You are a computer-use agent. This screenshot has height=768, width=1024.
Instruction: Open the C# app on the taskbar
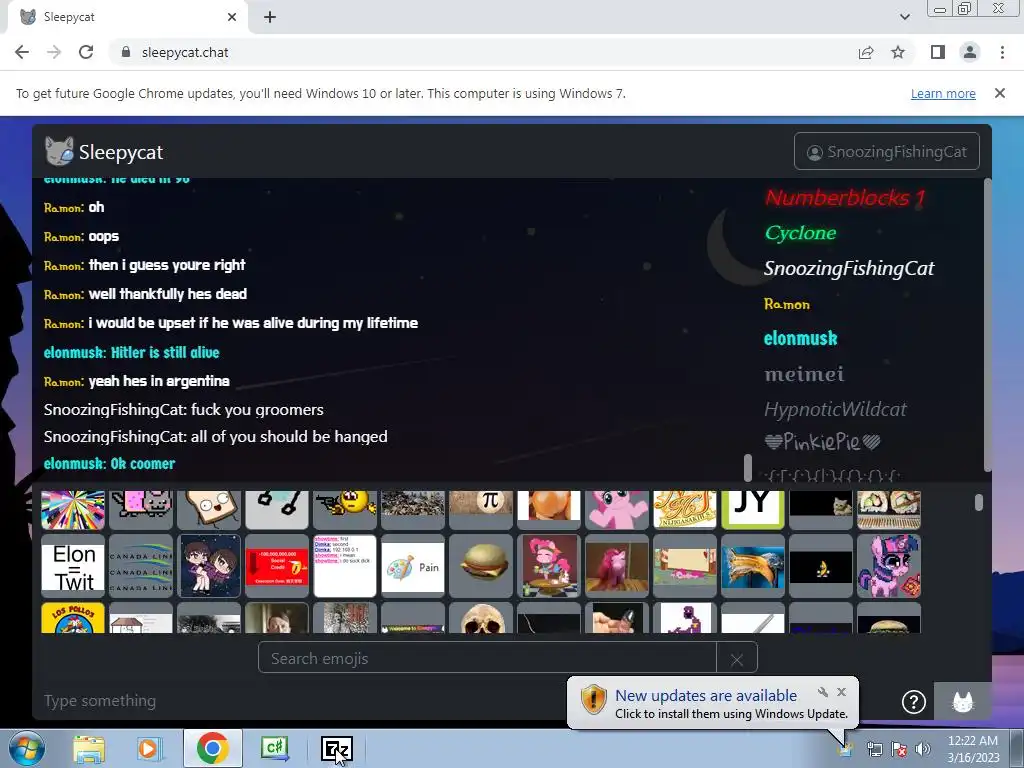click(x=274, y=748)
